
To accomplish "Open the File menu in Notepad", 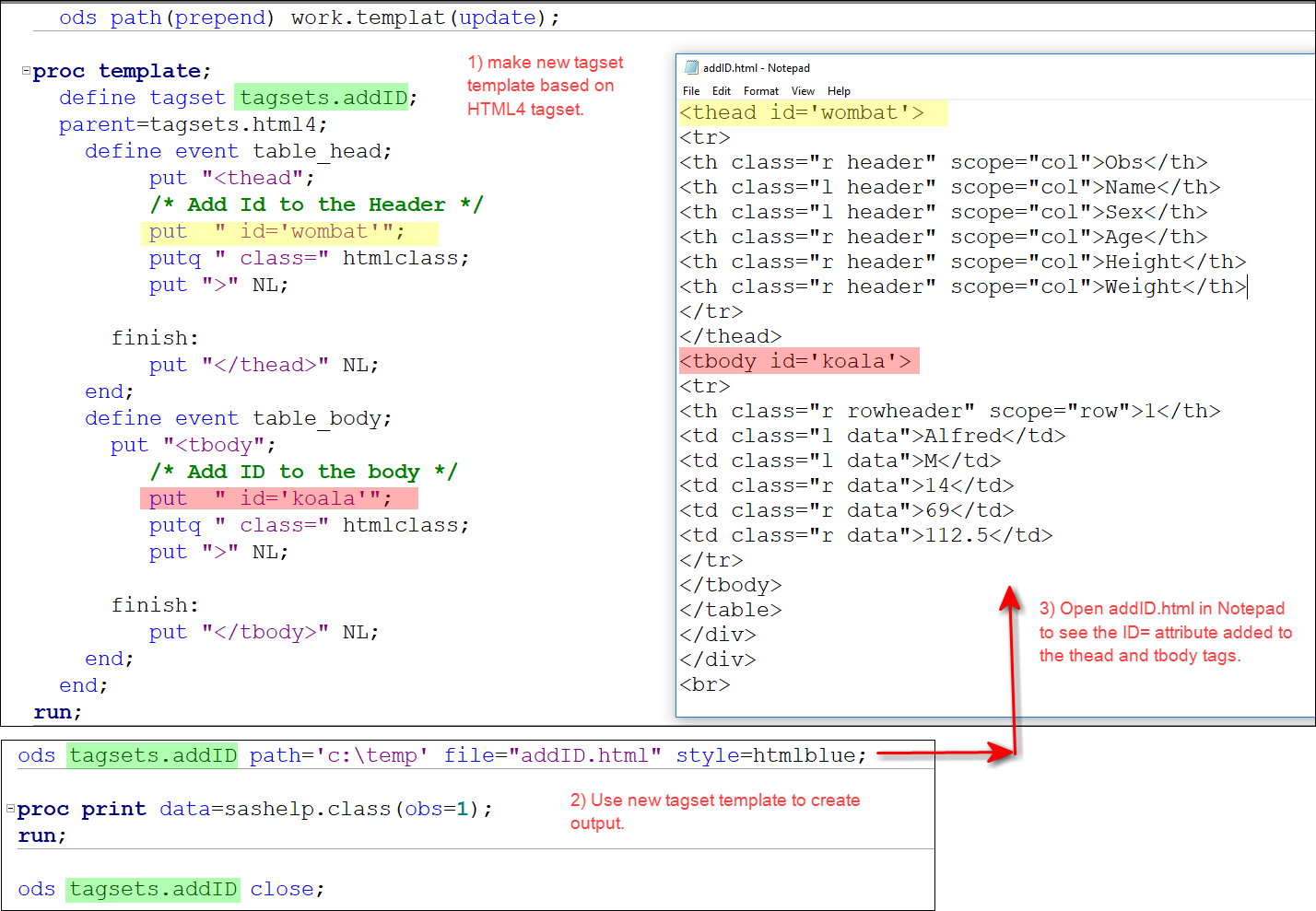I will click(x=691, y=91).
